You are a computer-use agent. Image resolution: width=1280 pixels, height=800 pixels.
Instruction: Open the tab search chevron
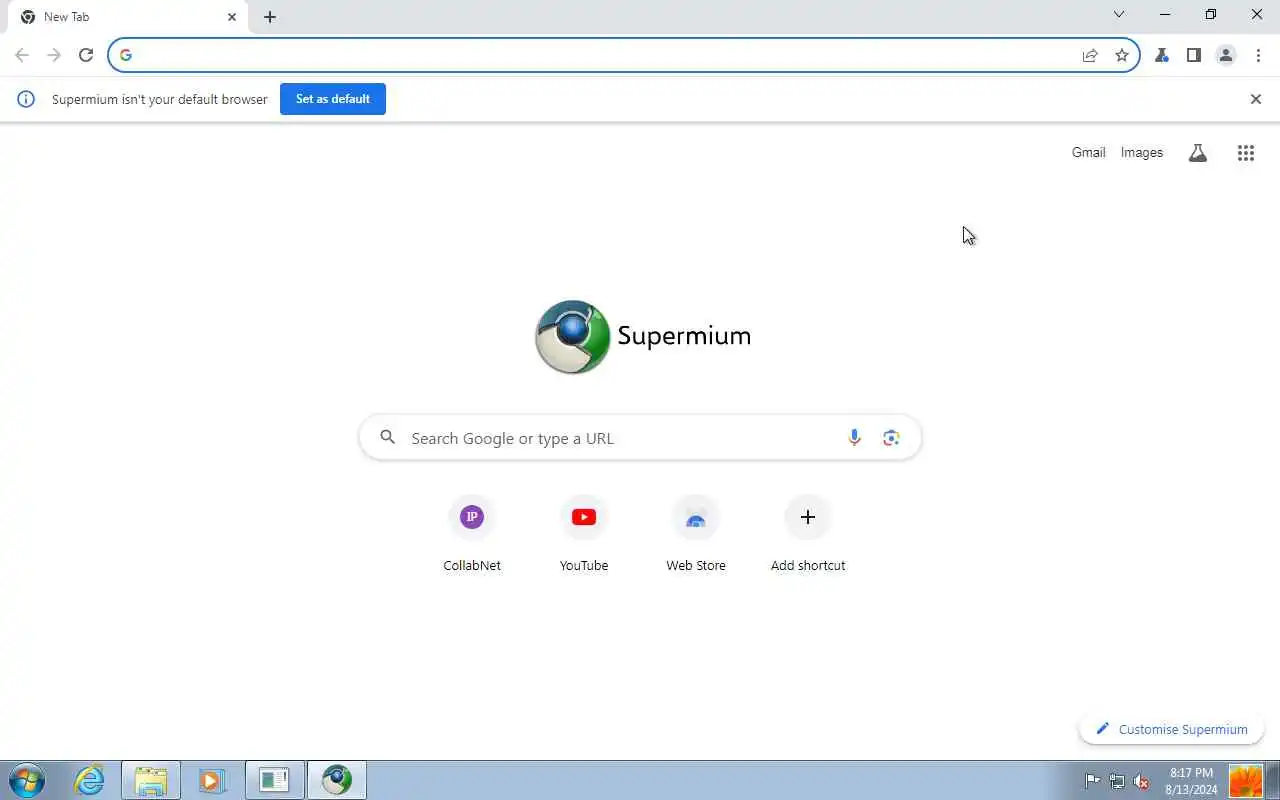[1119, 14]
